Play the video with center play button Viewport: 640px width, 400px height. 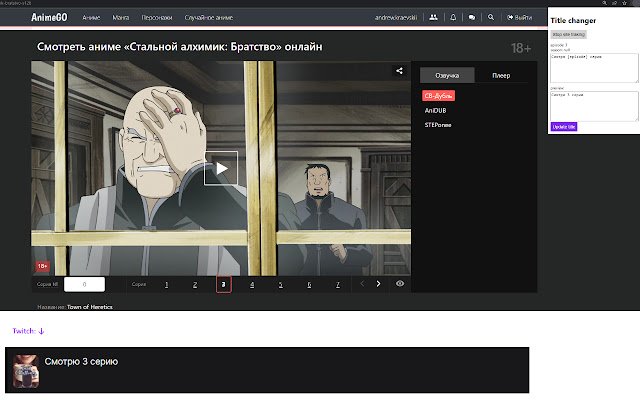[x=221, y=168]
